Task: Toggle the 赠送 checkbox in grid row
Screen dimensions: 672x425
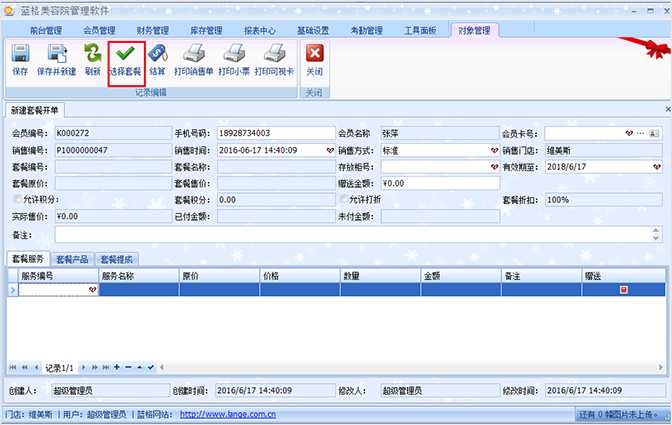Action: coord(623,289)
